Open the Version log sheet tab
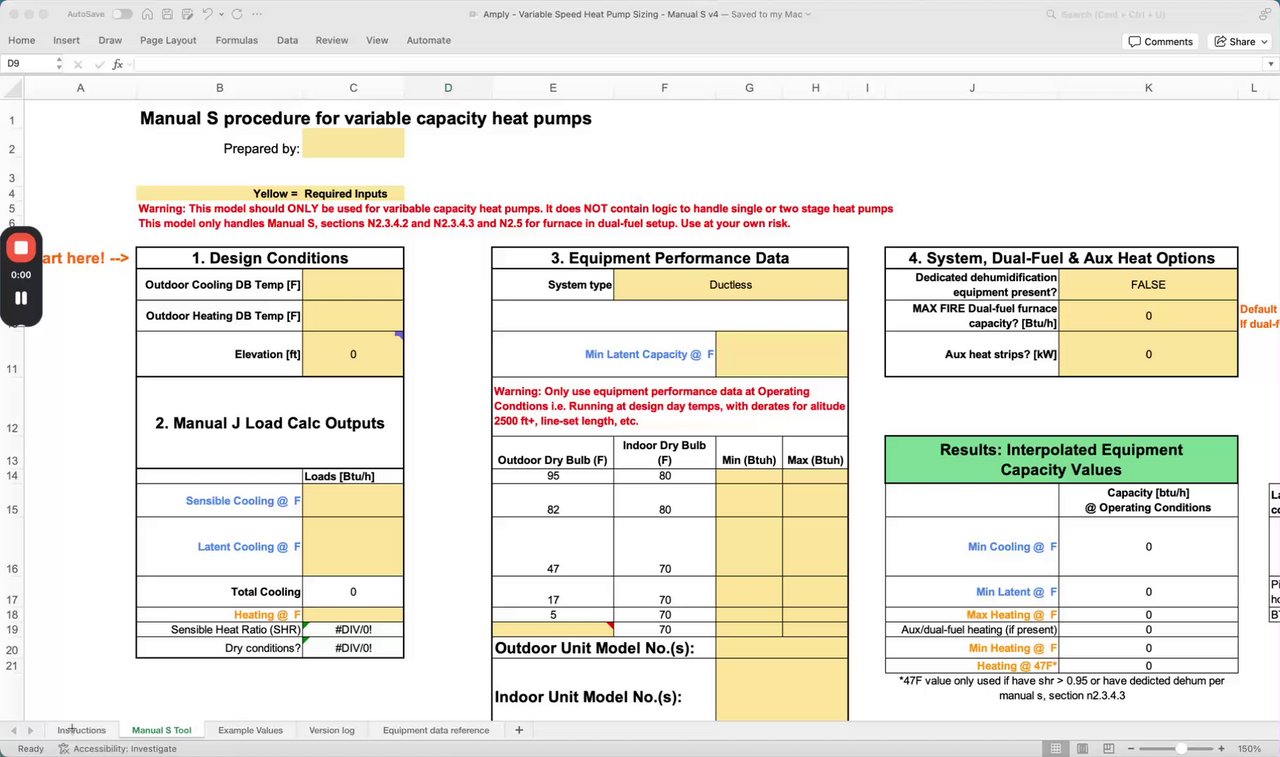 (x=331, y=730)
